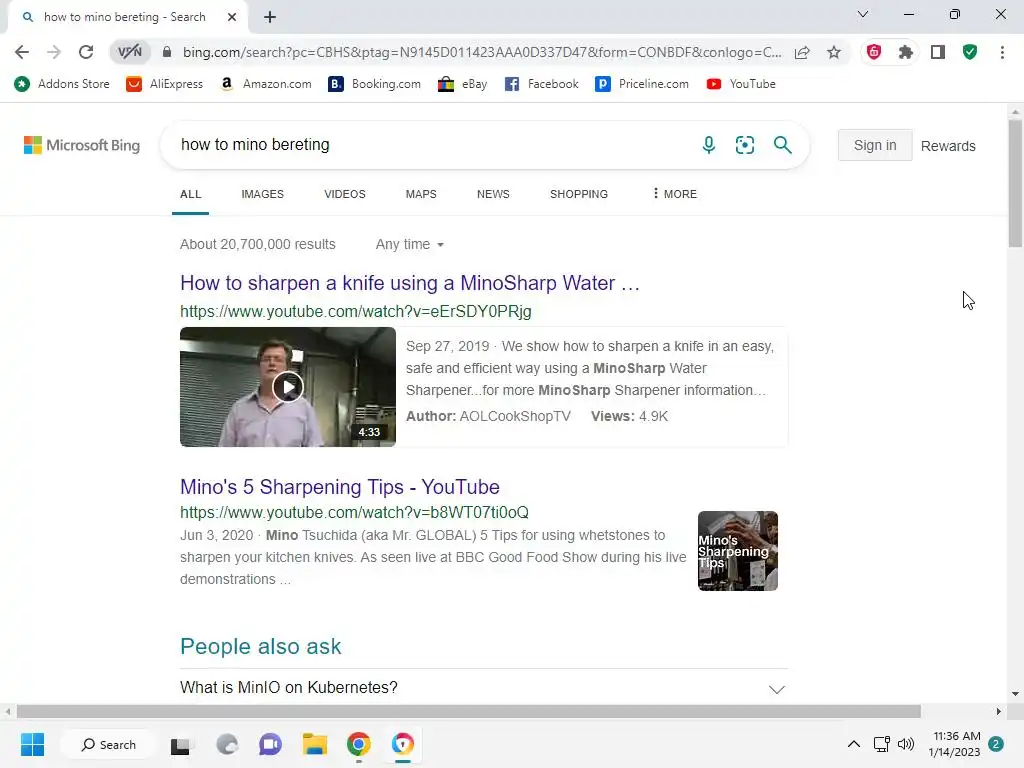Open the Priceline.com bookmark

click(642, 84)
